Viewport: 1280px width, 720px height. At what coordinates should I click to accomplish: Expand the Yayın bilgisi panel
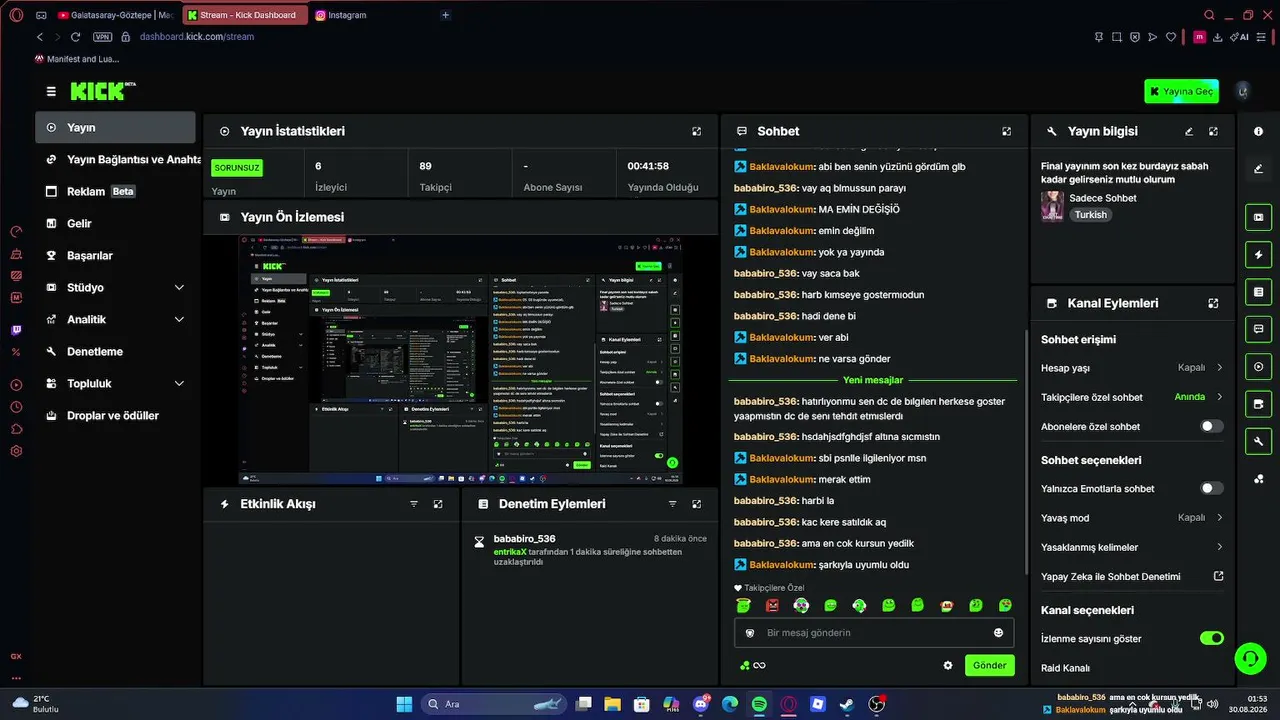(1213, 131)
